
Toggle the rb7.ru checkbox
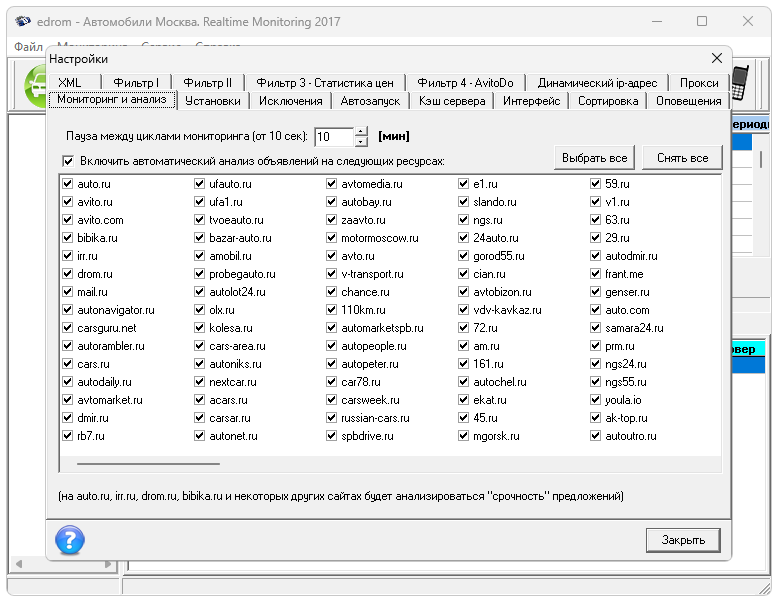click(x=67, y=436)
